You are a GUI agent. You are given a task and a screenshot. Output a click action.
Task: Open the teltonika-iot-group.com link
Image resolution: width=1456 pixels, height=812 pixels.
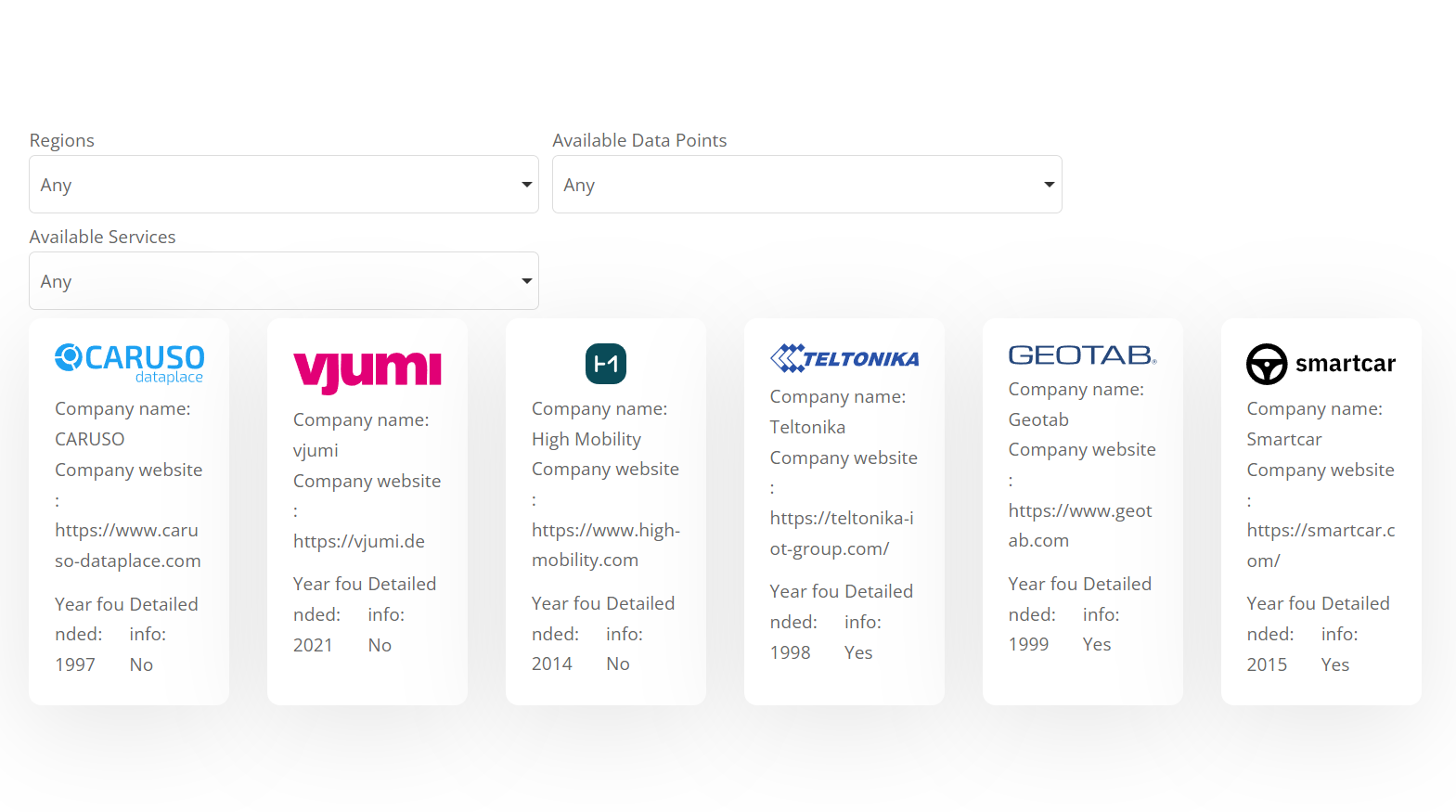[x=842, y=534]
